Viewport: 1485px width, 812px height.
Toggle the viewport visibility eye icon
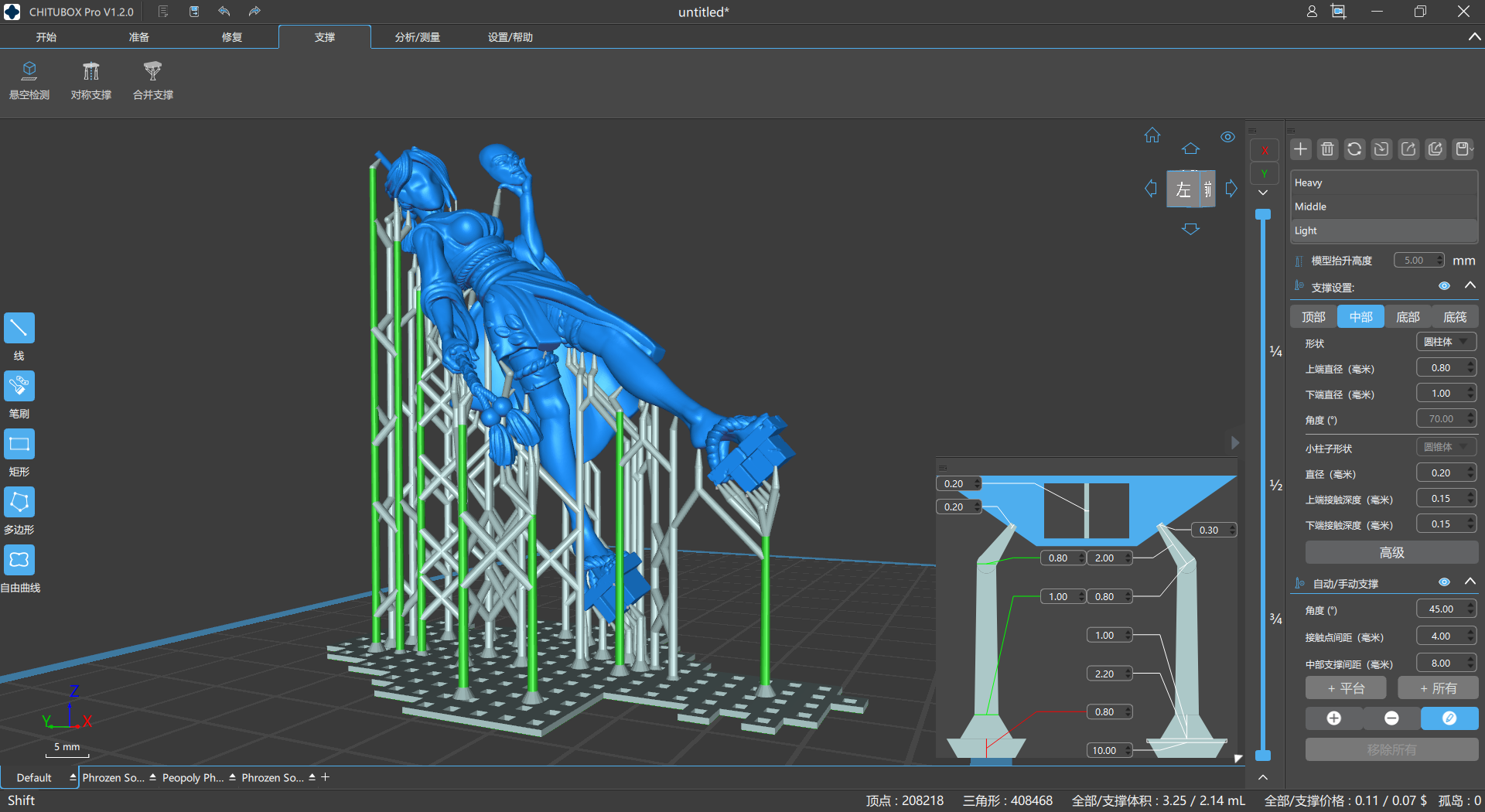1227,137
